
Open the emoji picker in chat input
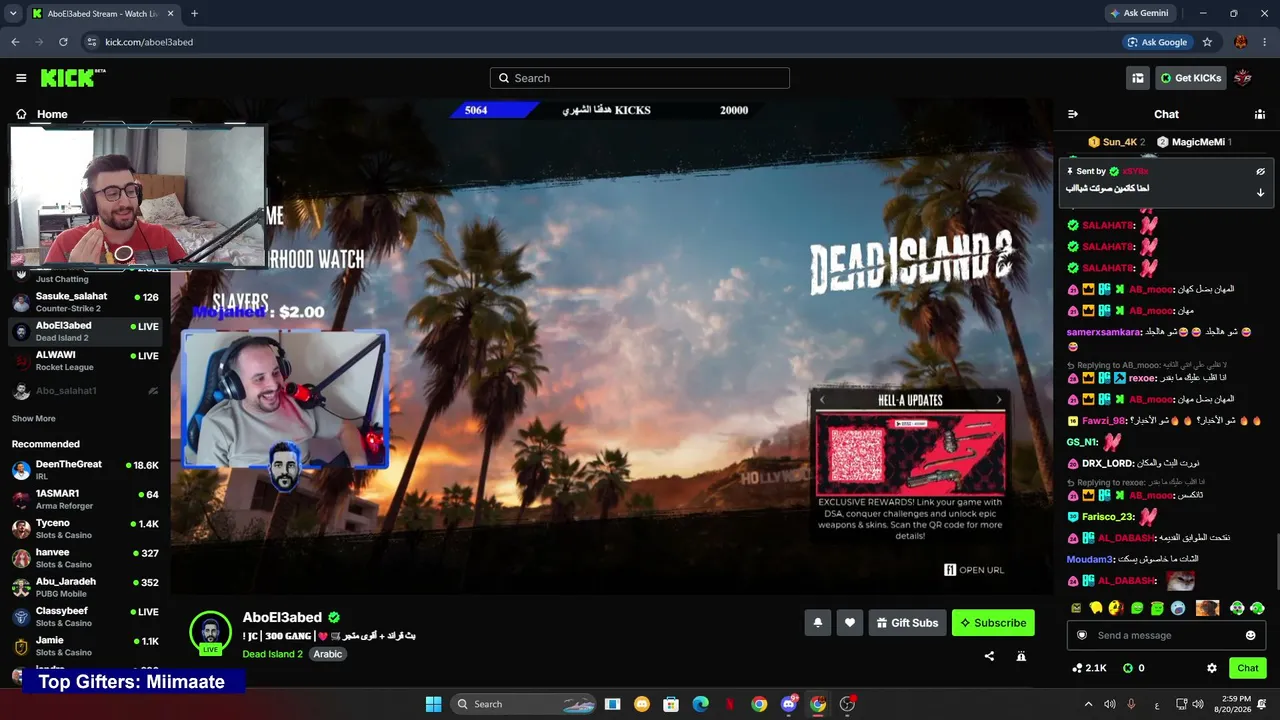(1250, 635)
